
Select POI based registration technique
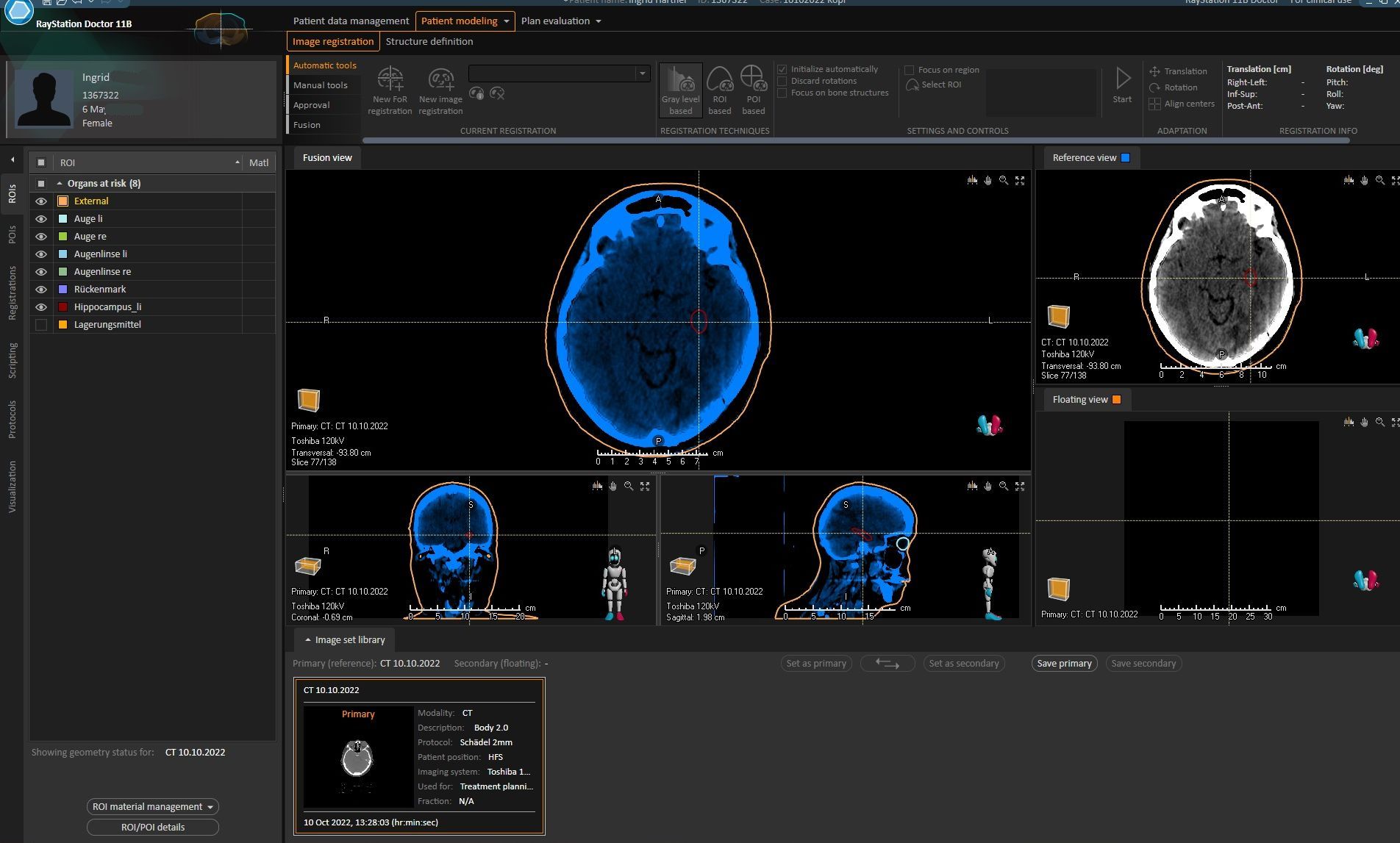click(x=753, y=90)
